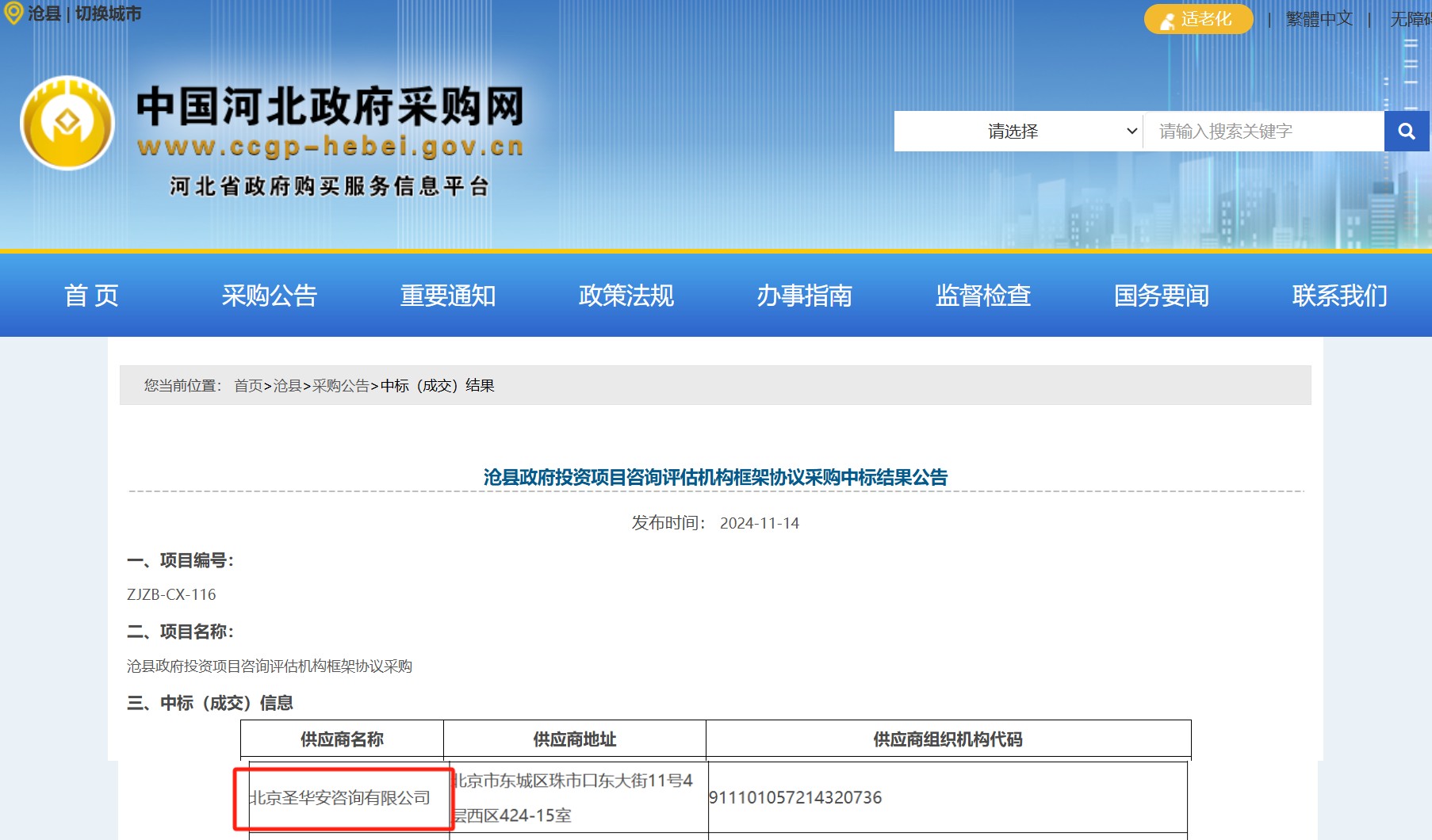This screenshot has width=1432, height=840.
Task: Click the 适老化 accessibility mode button
Action: (x=1198, y=19)
